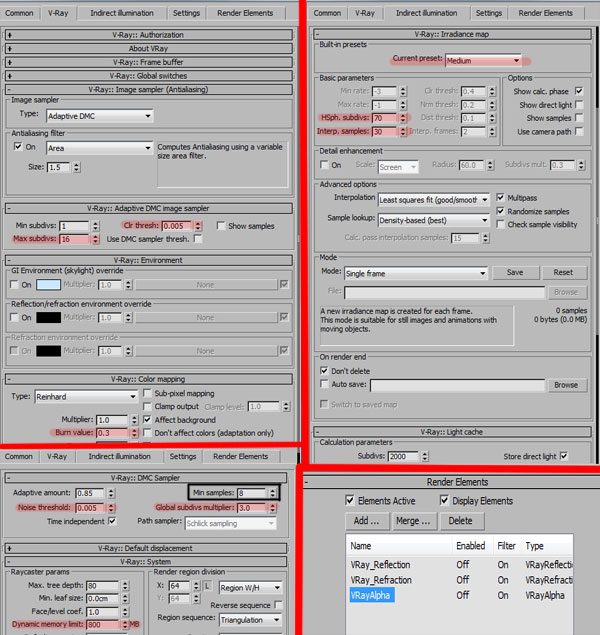Open the Color mapping Type Reinhard dropdown
Screen dimensions: 600x635
point(86,396)
